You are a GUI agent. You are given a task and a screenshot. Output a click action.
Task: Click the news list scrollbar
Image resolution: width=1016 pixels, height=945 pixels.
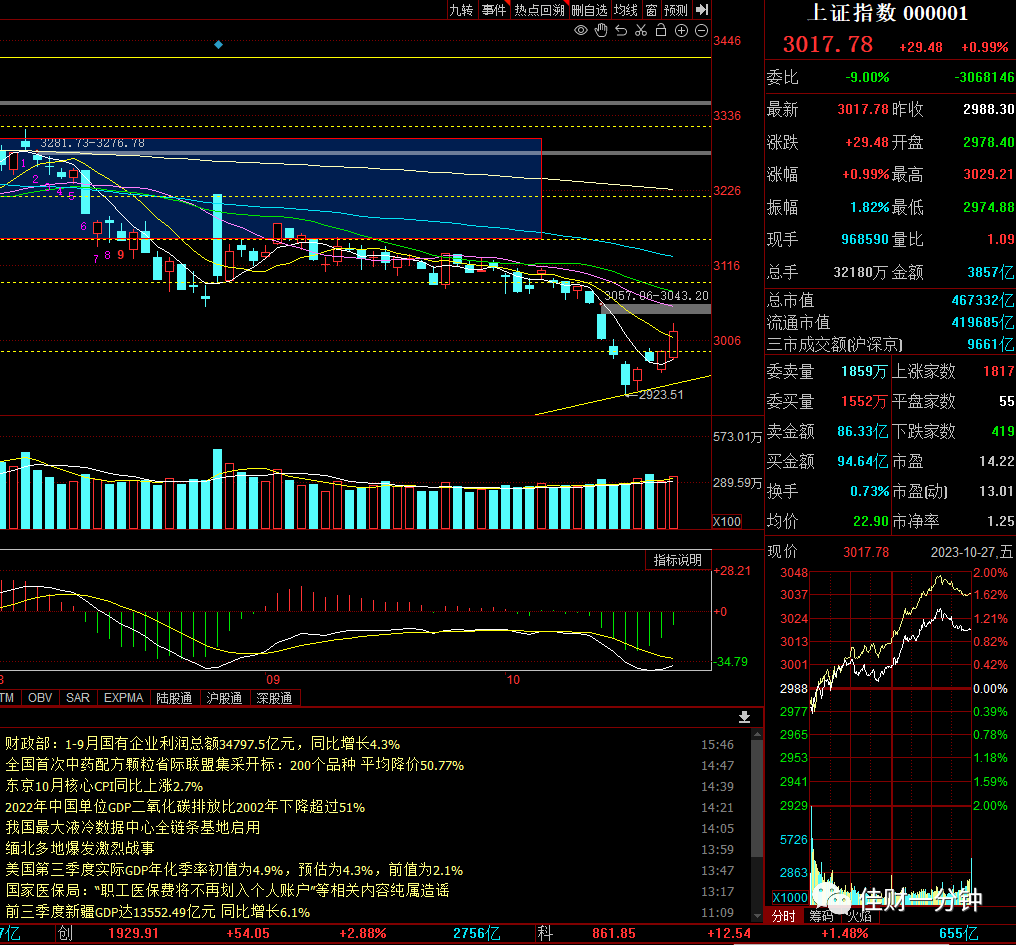click(x=757, y=824)
